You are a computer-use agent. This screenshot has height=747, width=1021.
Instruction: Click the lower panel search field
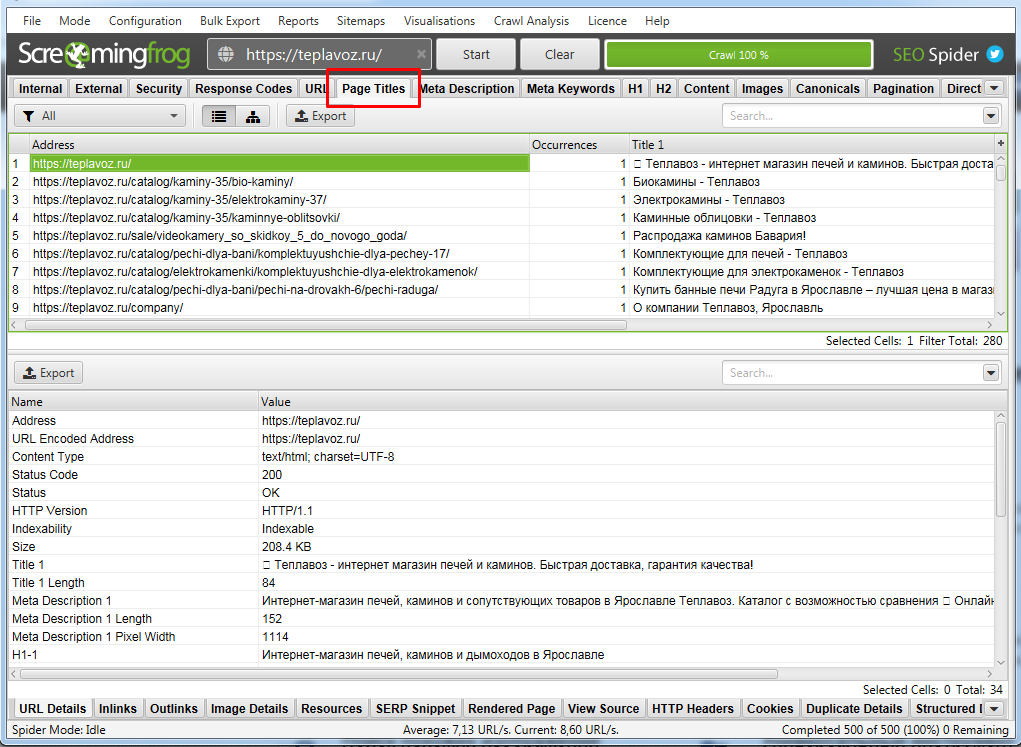[x=851, y=373]
